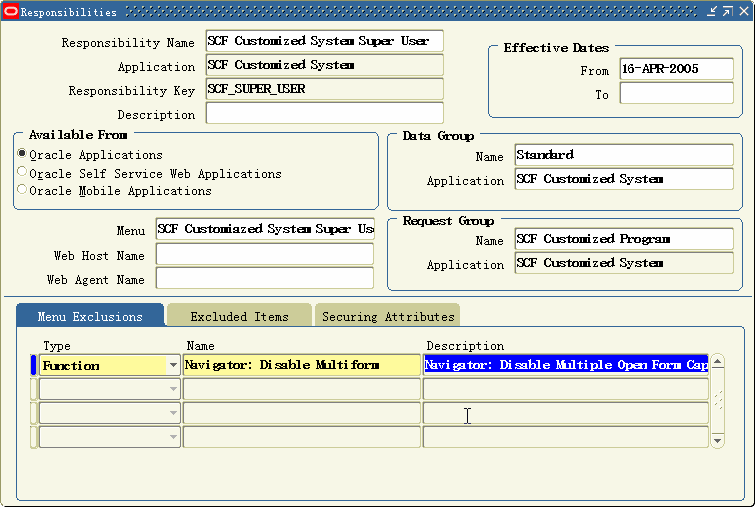
Task: Click the Request Group Application field
Action: coord(624,263)
